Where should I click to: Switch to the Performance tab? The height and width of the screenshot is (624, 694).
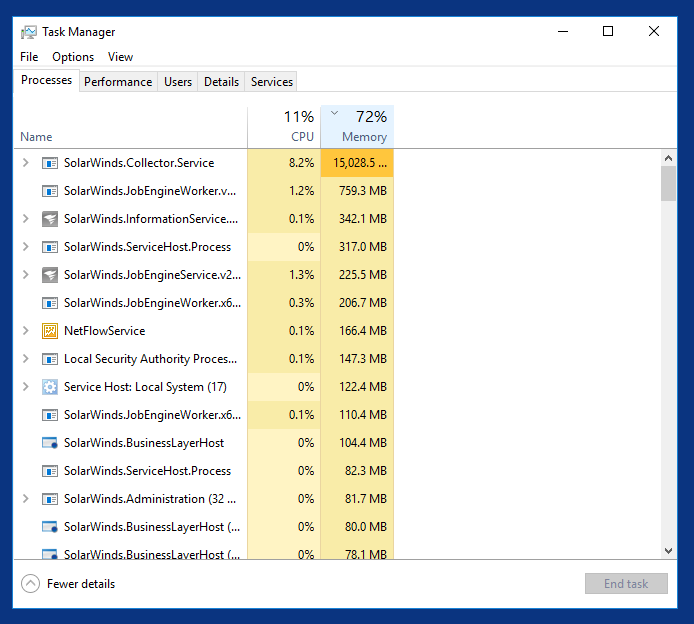tap(118, 82)
